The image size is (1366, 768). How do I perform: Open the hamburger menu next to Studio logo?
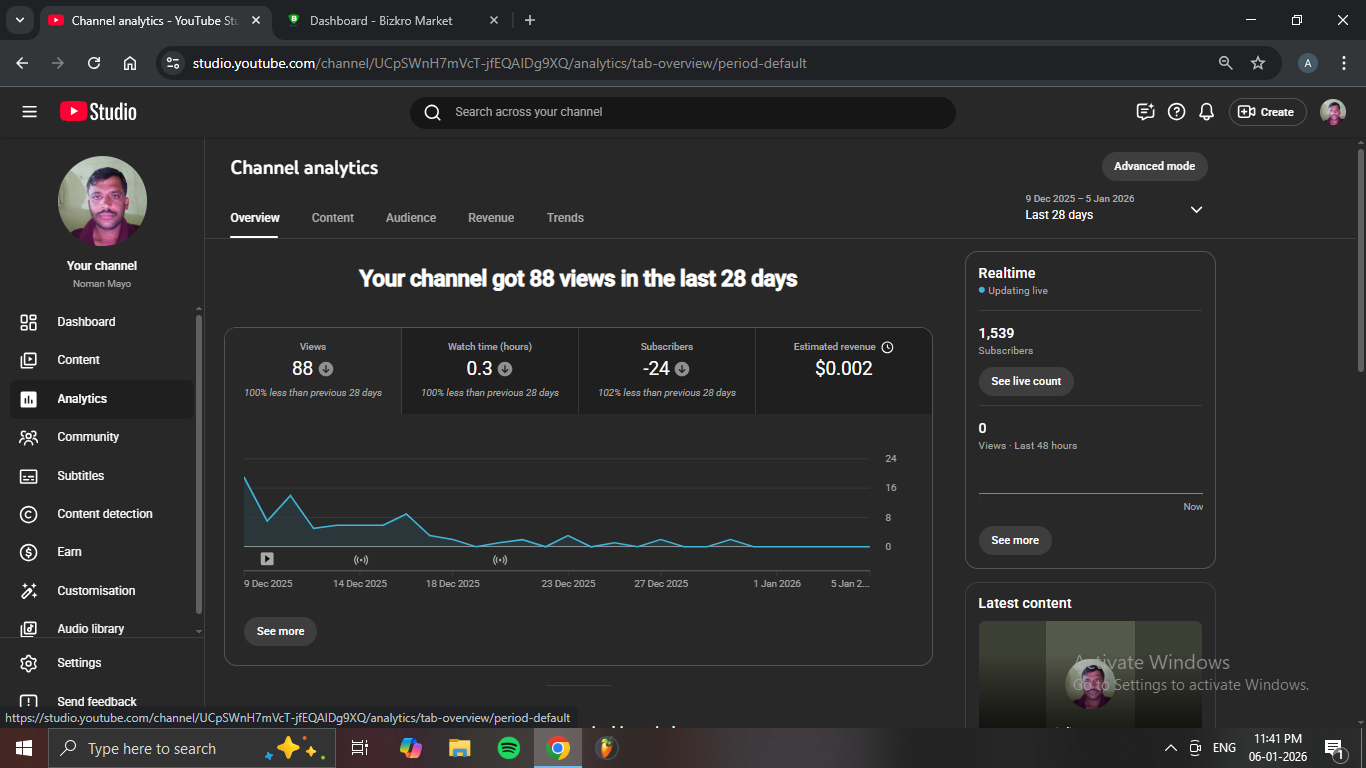point(29,112)
